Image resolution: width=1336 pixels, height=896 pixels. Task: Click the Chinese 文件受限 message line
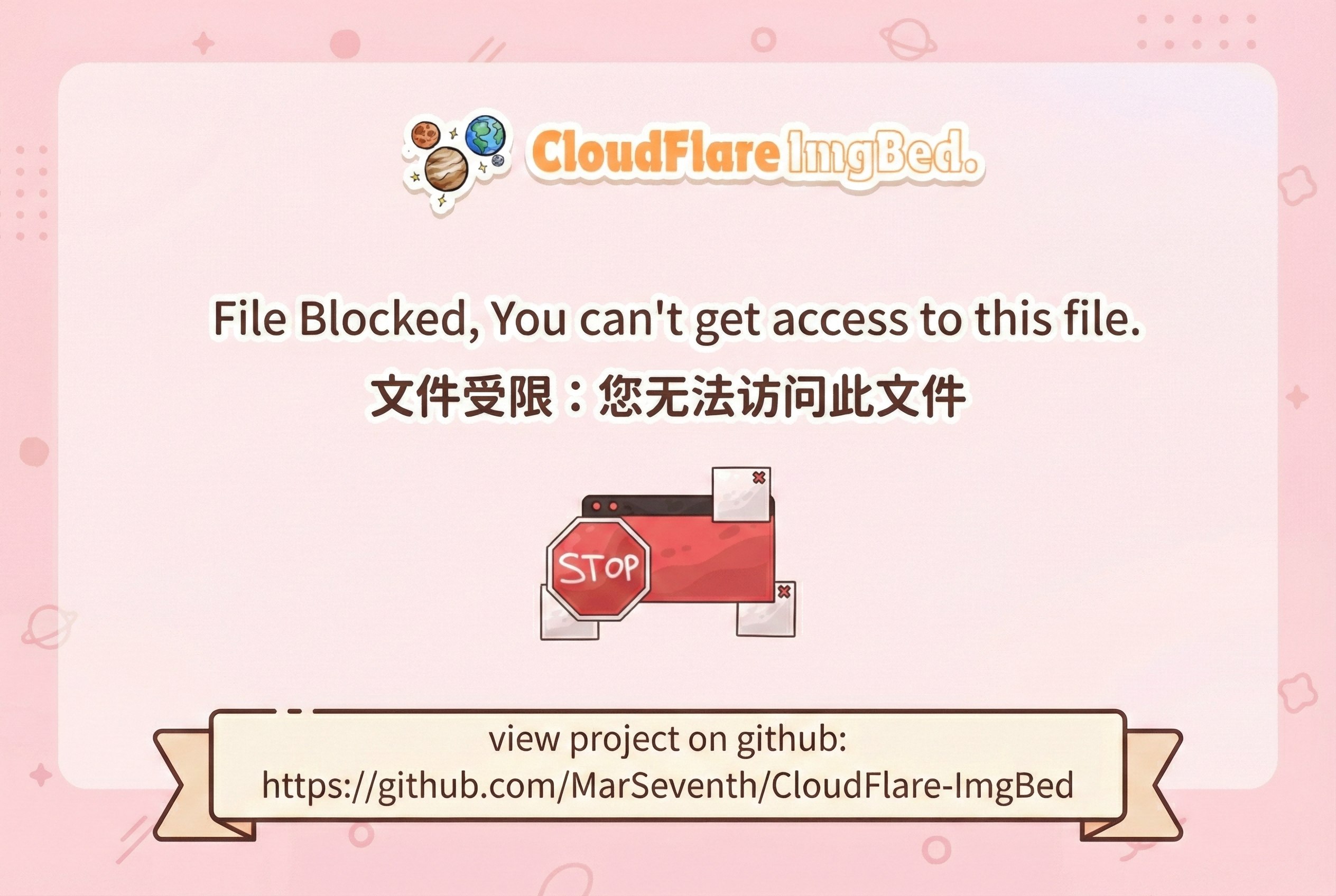(667, 397)
